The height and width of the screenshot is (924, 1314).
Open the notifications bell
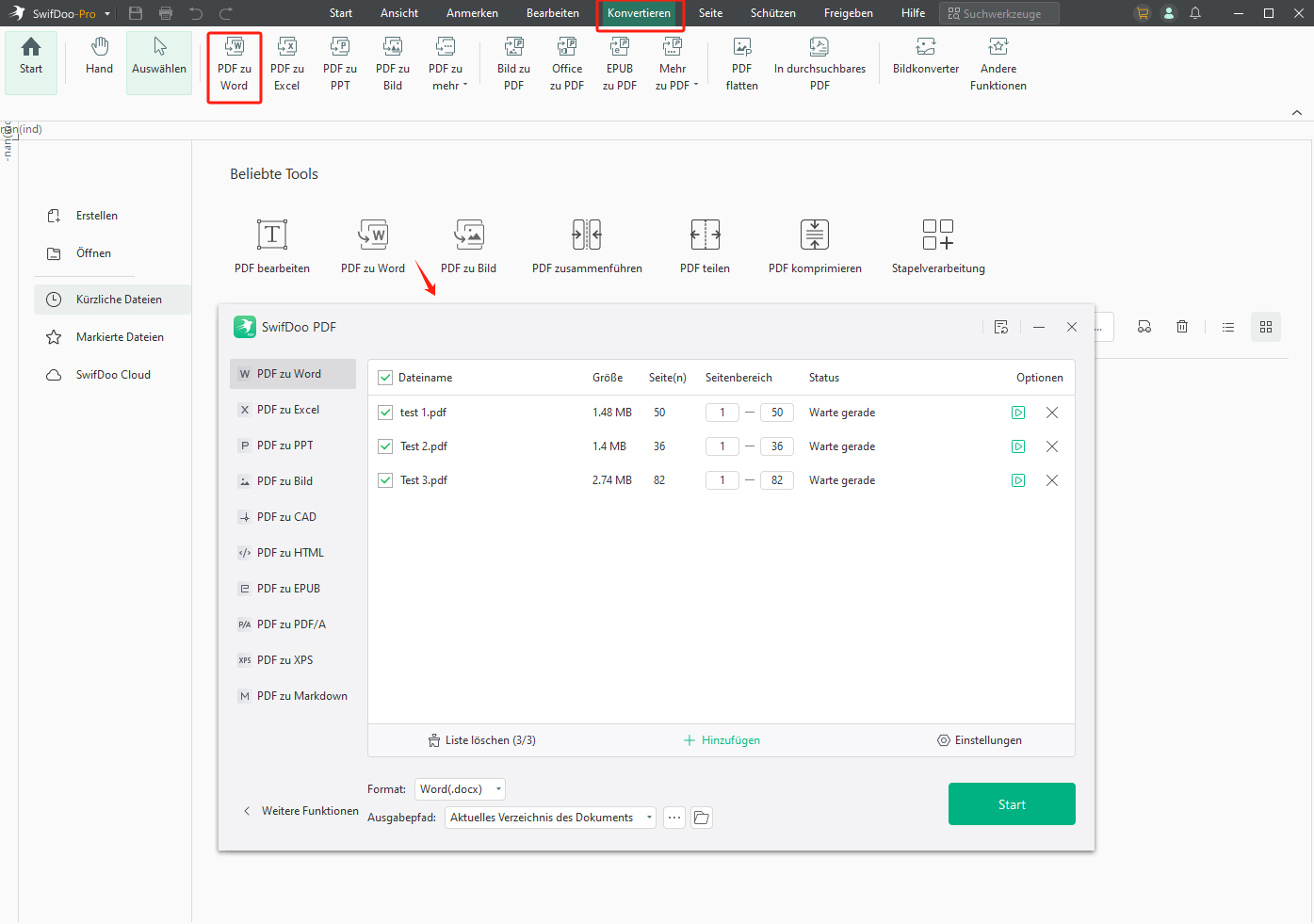(1195, 13)
